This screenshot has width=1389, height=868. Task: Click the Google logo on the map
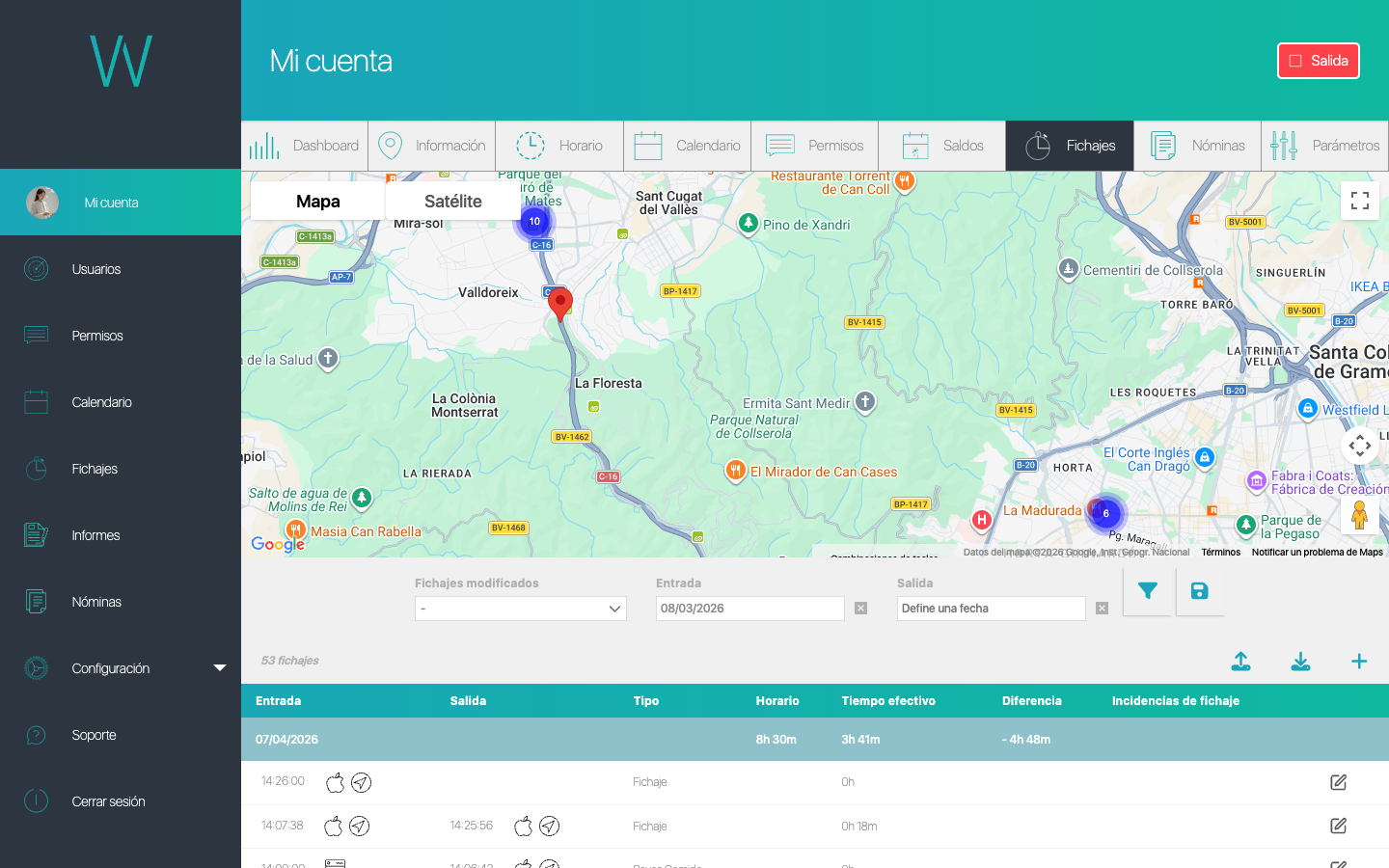(278, 544)
